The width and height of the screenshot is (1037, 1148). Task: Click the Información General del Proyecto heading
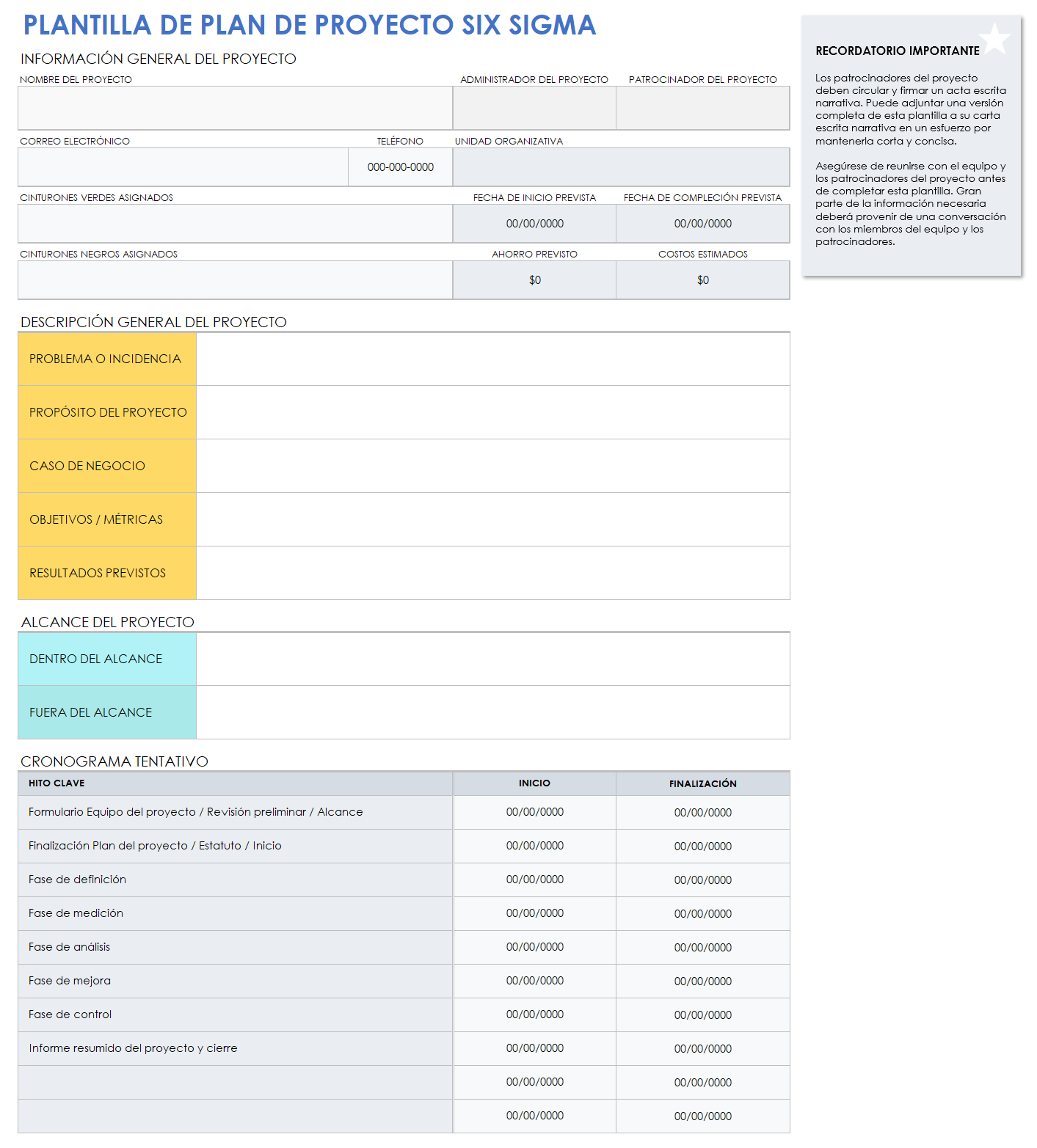pyautogui.click(x=159, y=59)
